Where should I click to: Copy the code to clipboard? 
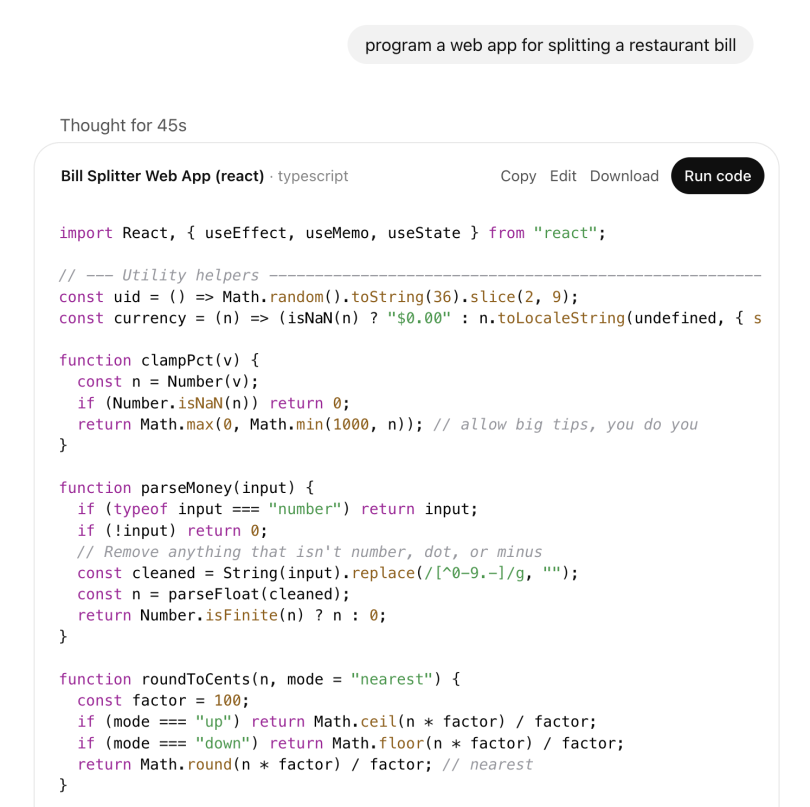tap(518, 175)
